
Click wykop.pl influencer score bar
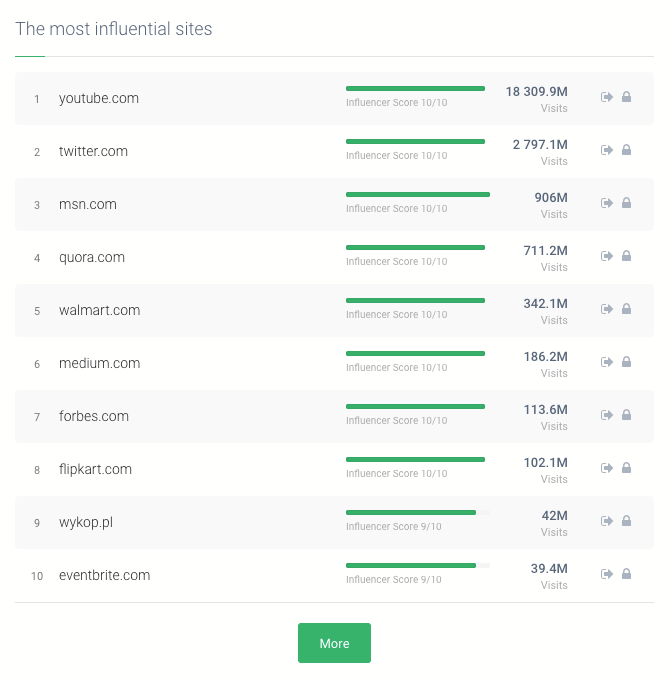coord(418,512)
